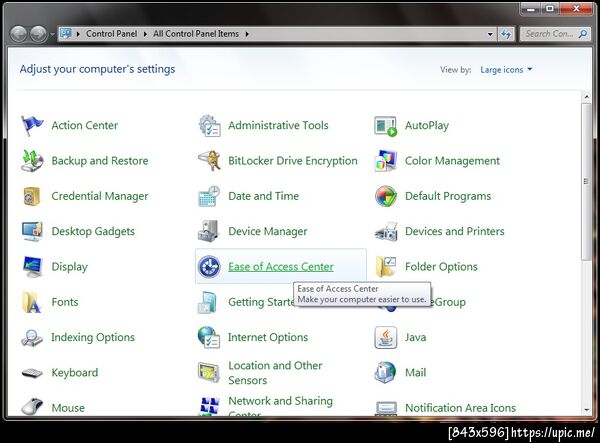The height and width of the screenshot is (443, 600).
Task: Open the Getting Started icon
Action: click(207, 302)
